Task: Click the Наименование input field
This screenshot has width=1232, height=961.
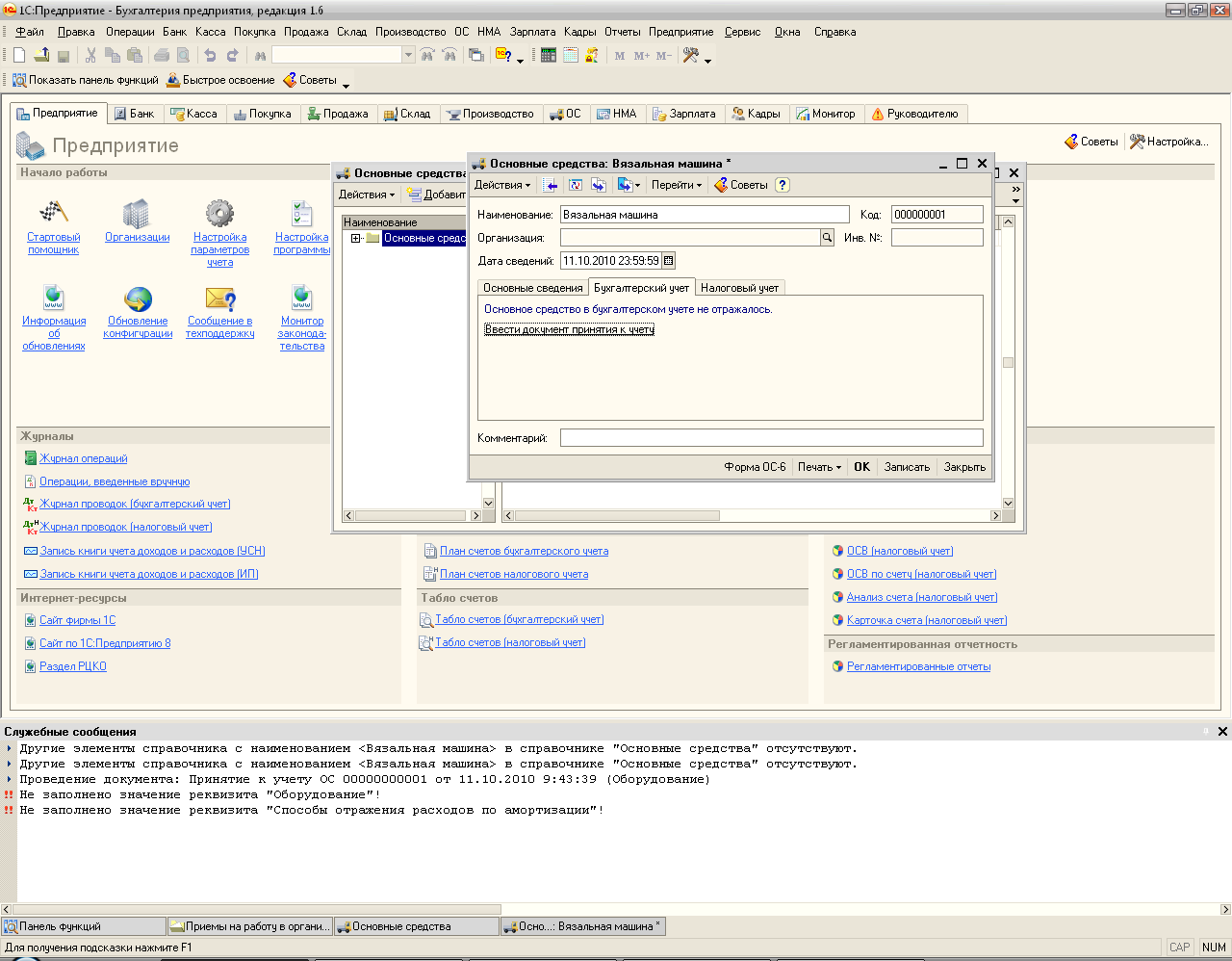Action: point(705,215)
